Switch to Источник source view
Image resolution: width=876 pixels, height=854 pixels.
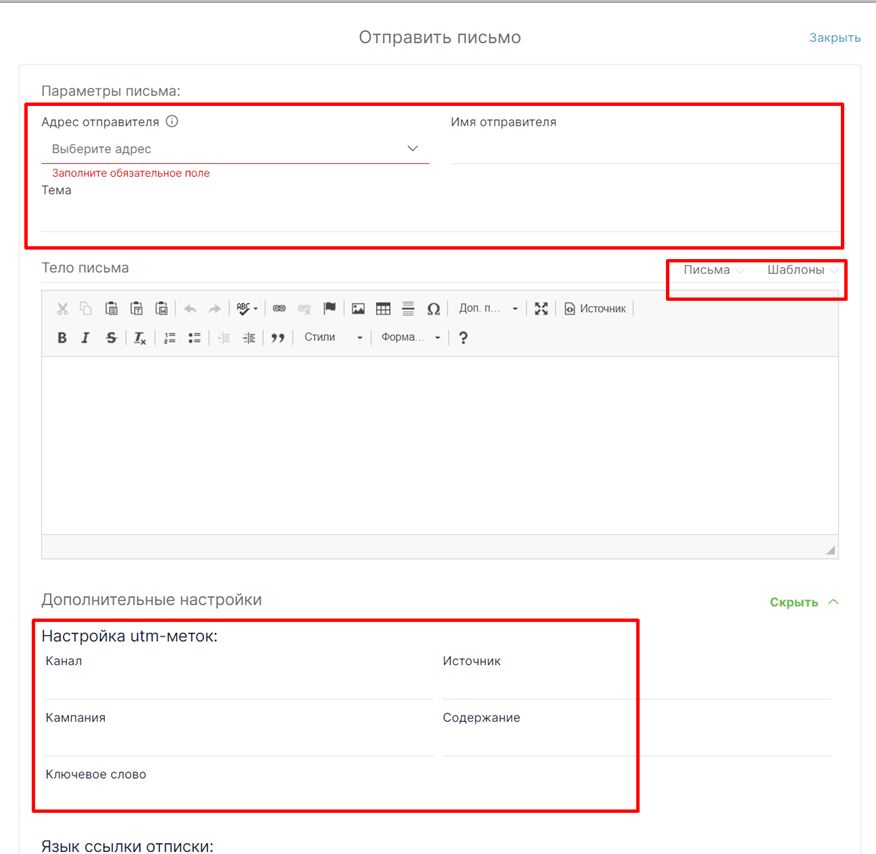pyautogui.click(x=596, y=309)
